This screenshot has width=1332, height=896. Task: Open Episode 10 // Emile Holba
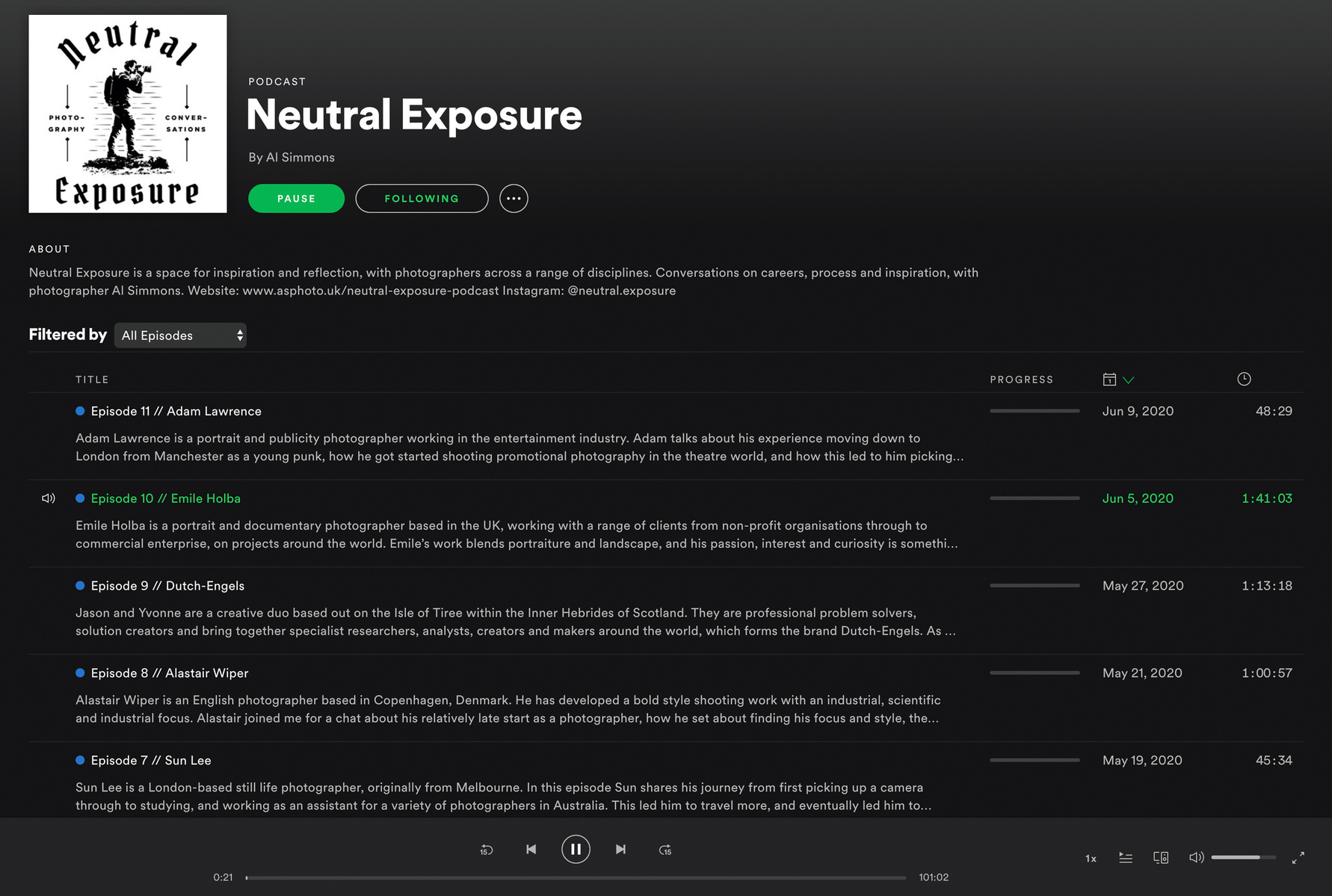(165, 498)
